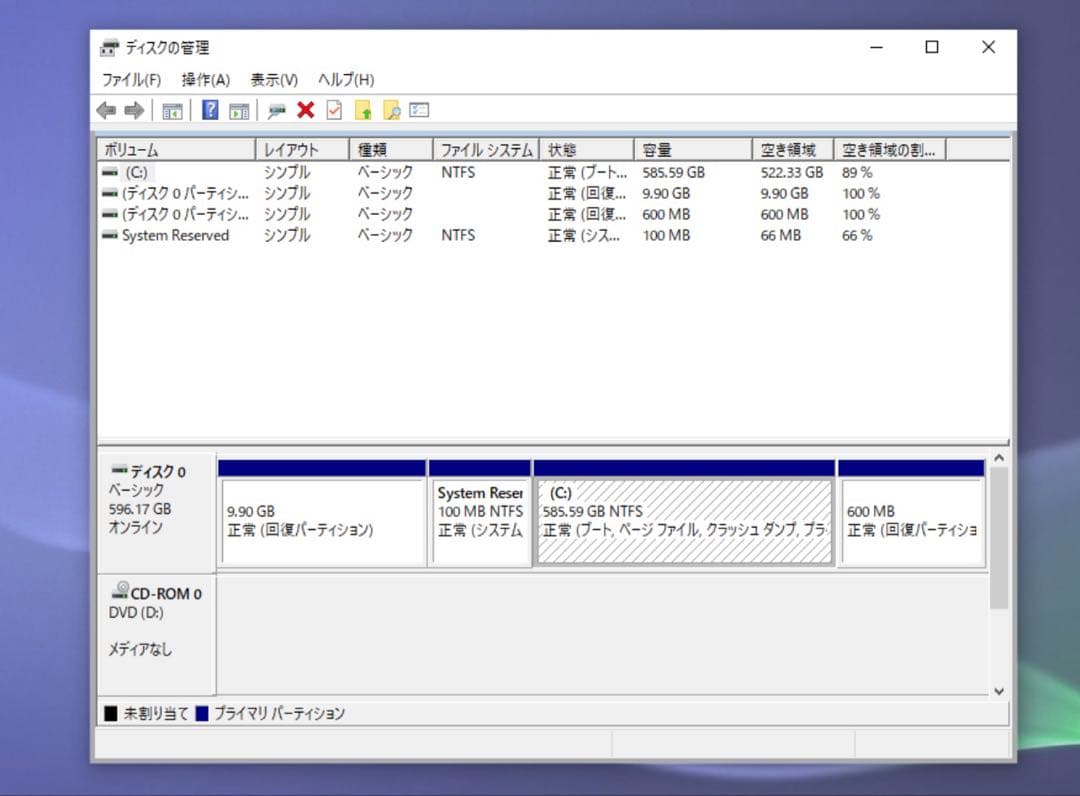Click the Disk Management title bar icon

point(109,48)
